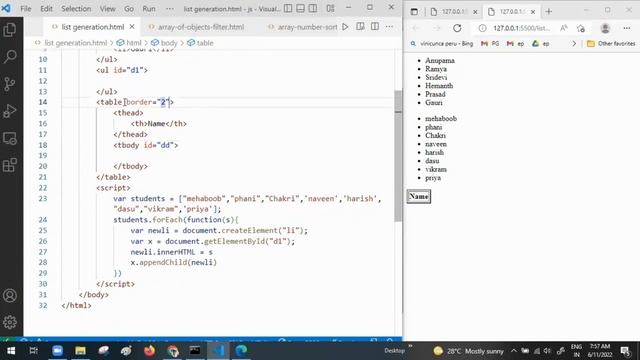Open the Selection menu
The height and width of the screenshot is (360, 640).
coord(76,9)
